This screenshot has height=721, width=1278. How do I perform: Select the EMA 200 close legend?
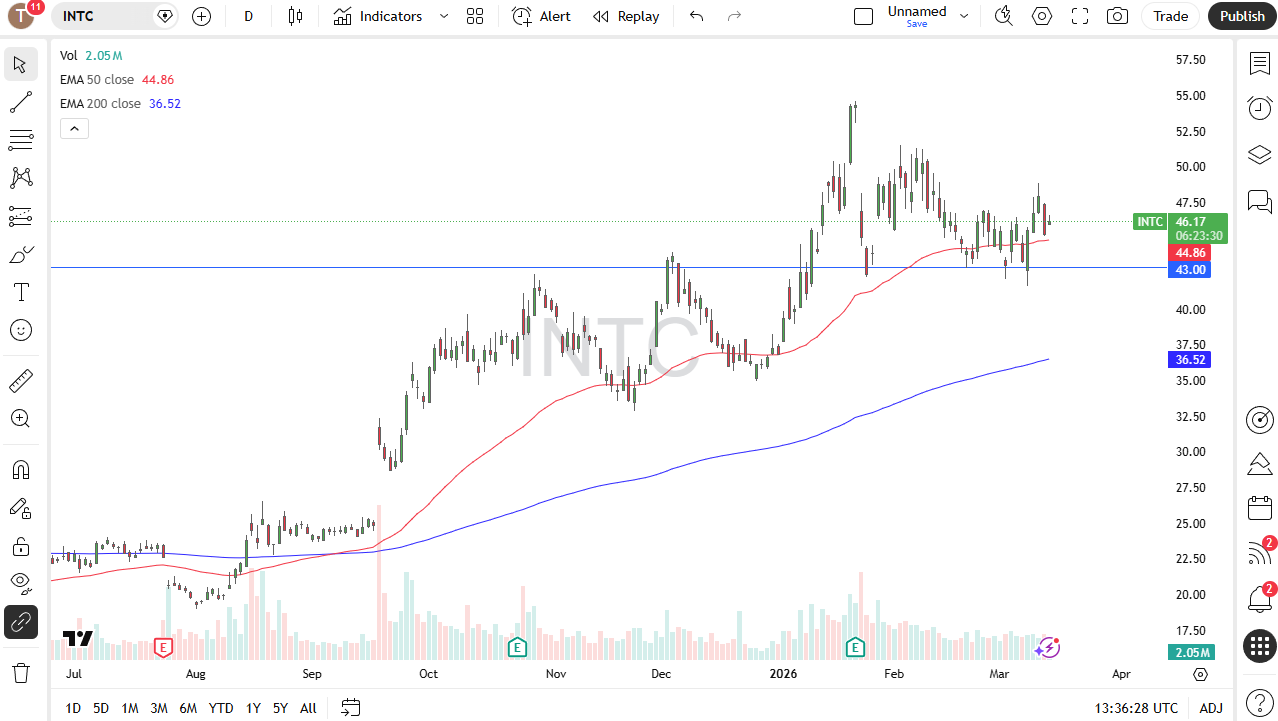(100, 104)
